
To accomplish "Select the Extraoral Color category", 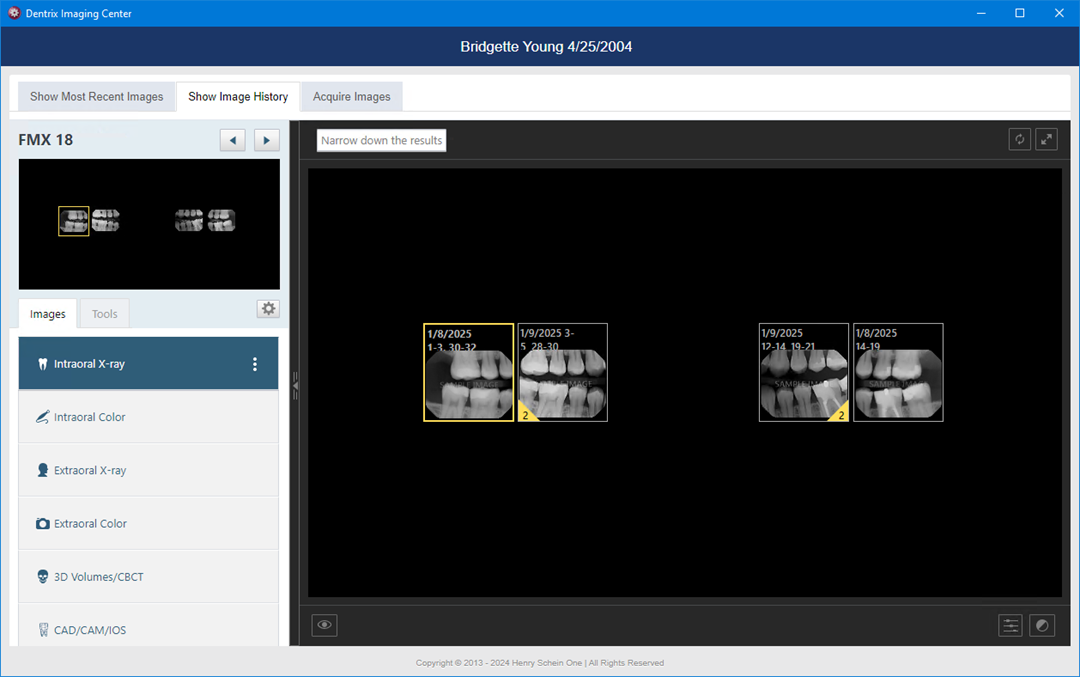I will click(149, 523).
